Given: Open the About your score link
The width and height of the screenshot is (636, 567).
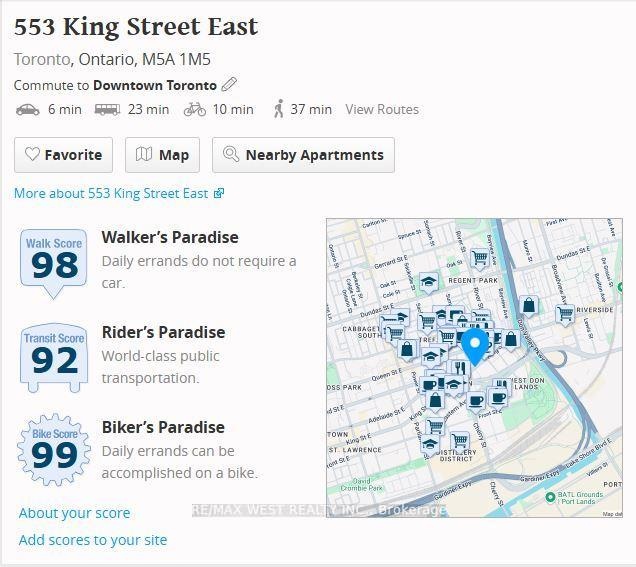Looking at the screenshot, I should 74,513.
